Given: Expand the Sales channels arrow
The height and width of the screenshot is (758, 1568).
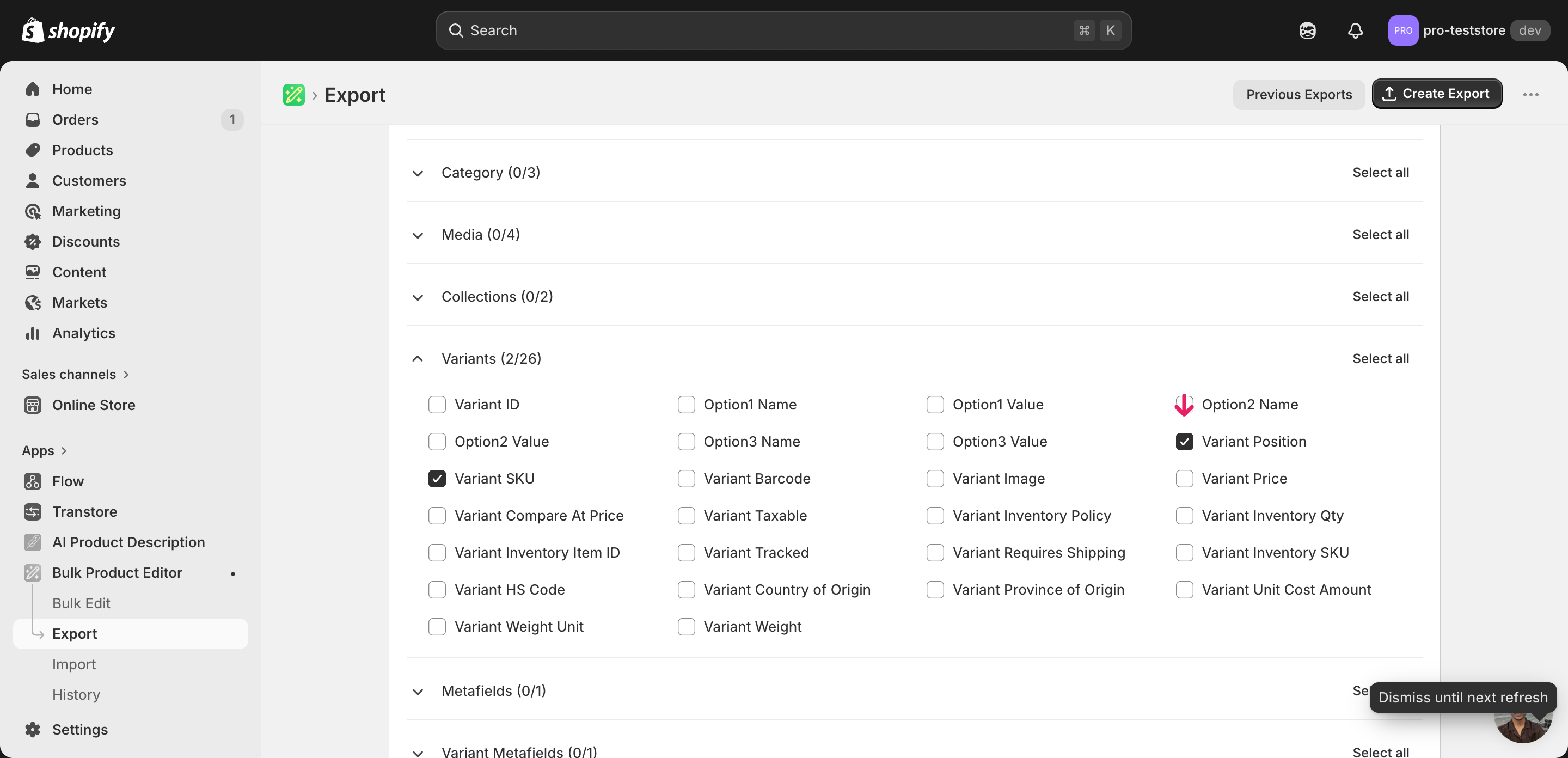Looking at the screenshot, I should point(126,375).
